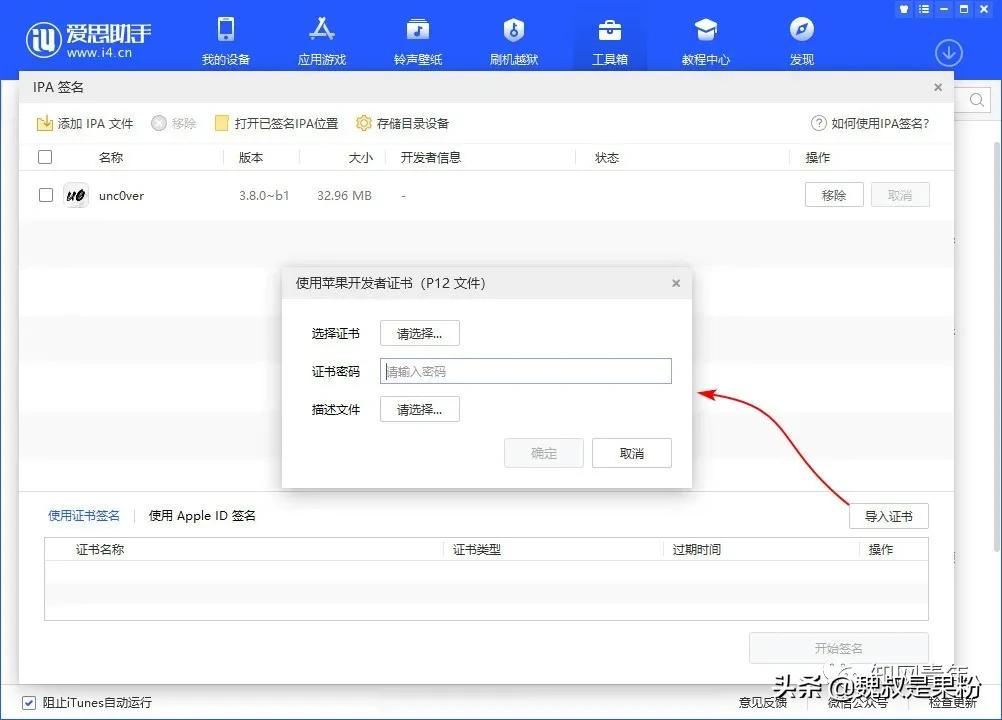Switch to the 教程中心 section

[x=705, y=38]
